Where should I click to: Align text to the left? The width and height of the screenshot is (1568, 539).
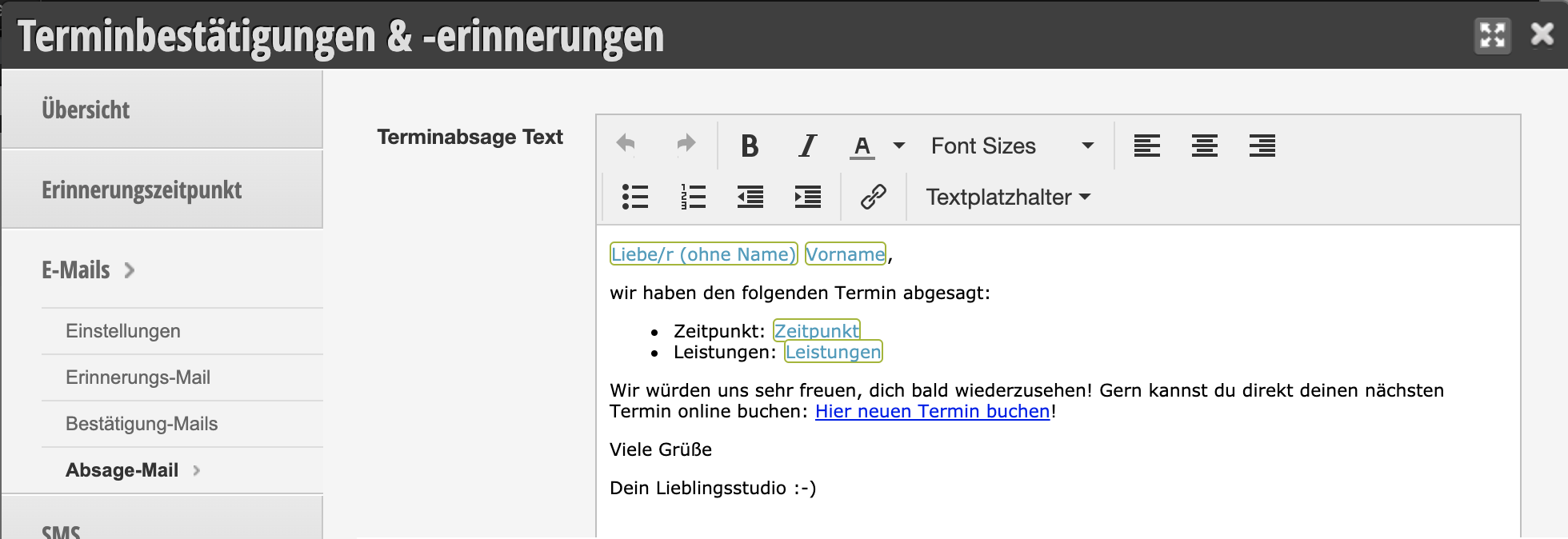(1146, 146)
